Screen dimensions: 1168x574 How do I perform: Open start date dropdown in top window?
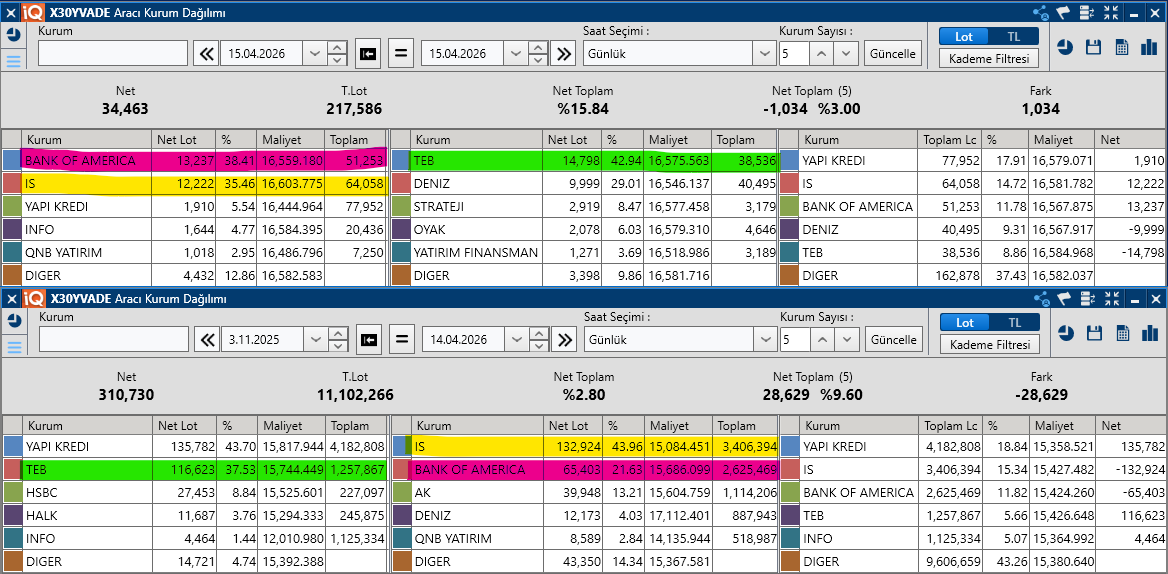coord(314,54)
